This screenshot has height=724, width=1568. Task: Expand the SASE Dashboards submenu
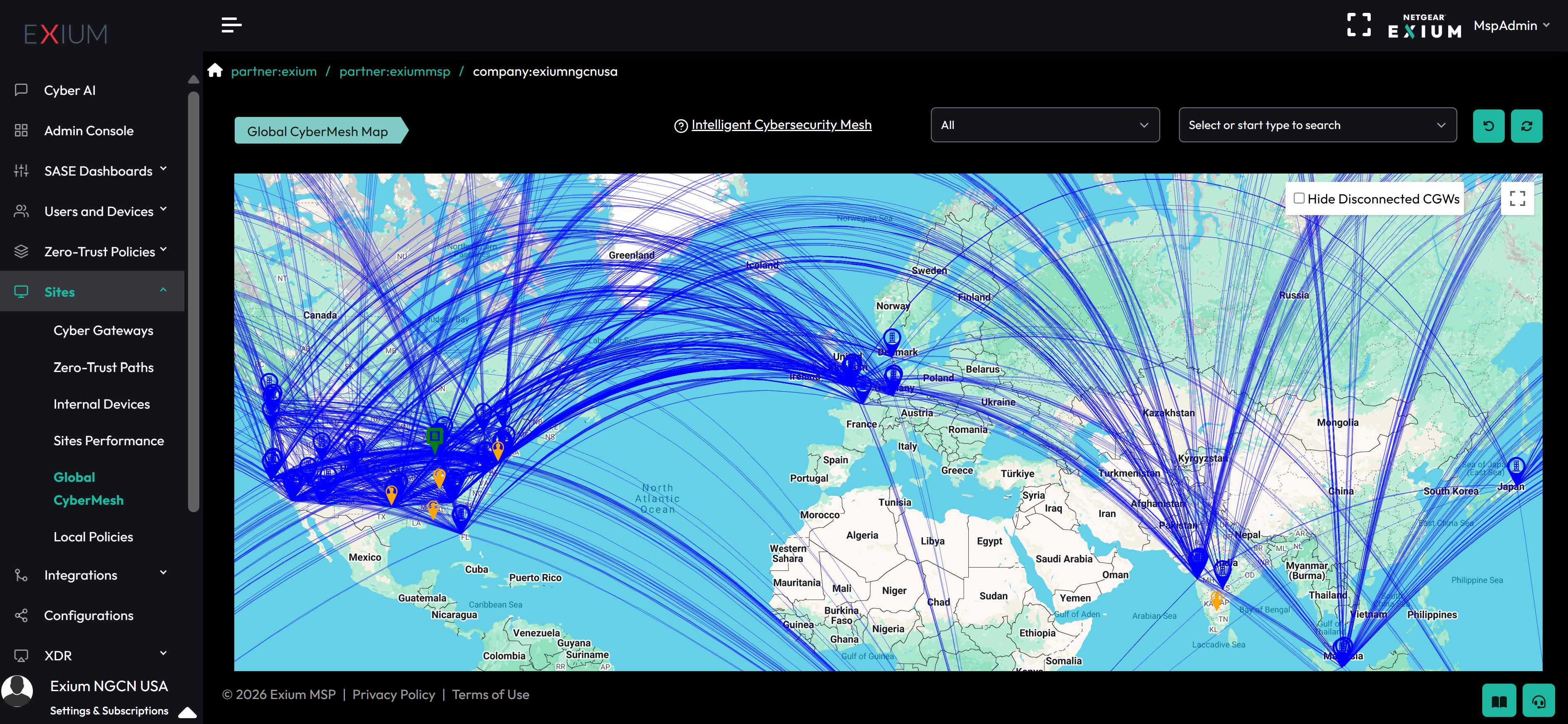tap(163, 169)
